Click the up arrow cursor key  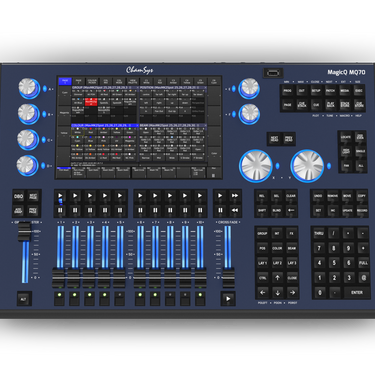[x=277, y=278]
